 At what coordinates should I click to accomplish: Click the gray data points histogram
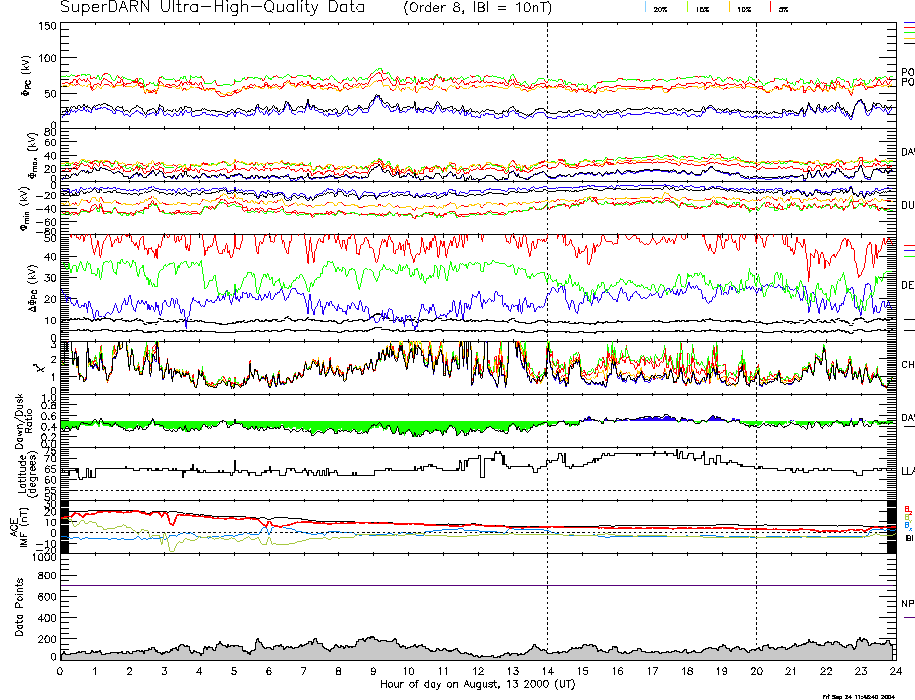[x=400, y=652]
